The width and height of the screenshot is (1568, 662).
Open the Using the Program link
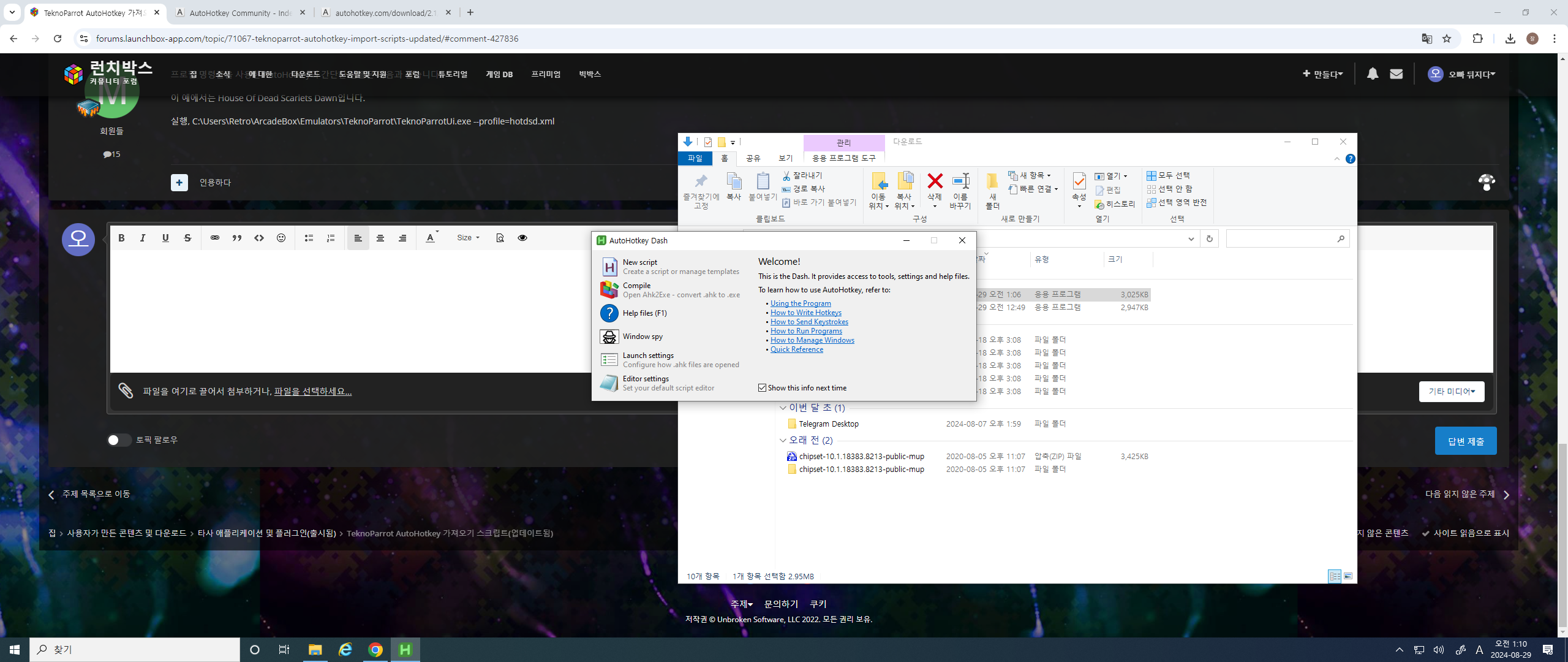pos(801,303)
